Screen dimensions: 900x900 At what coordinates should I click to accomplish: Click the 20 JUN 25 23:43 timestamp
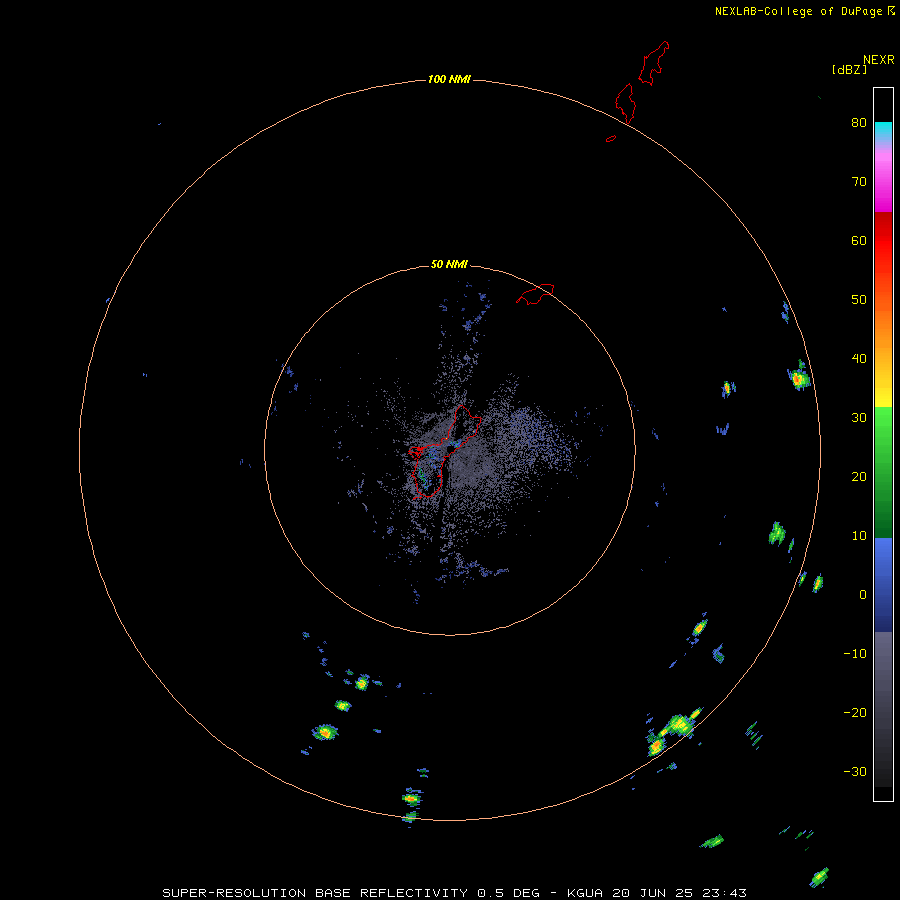coord(679,893)
